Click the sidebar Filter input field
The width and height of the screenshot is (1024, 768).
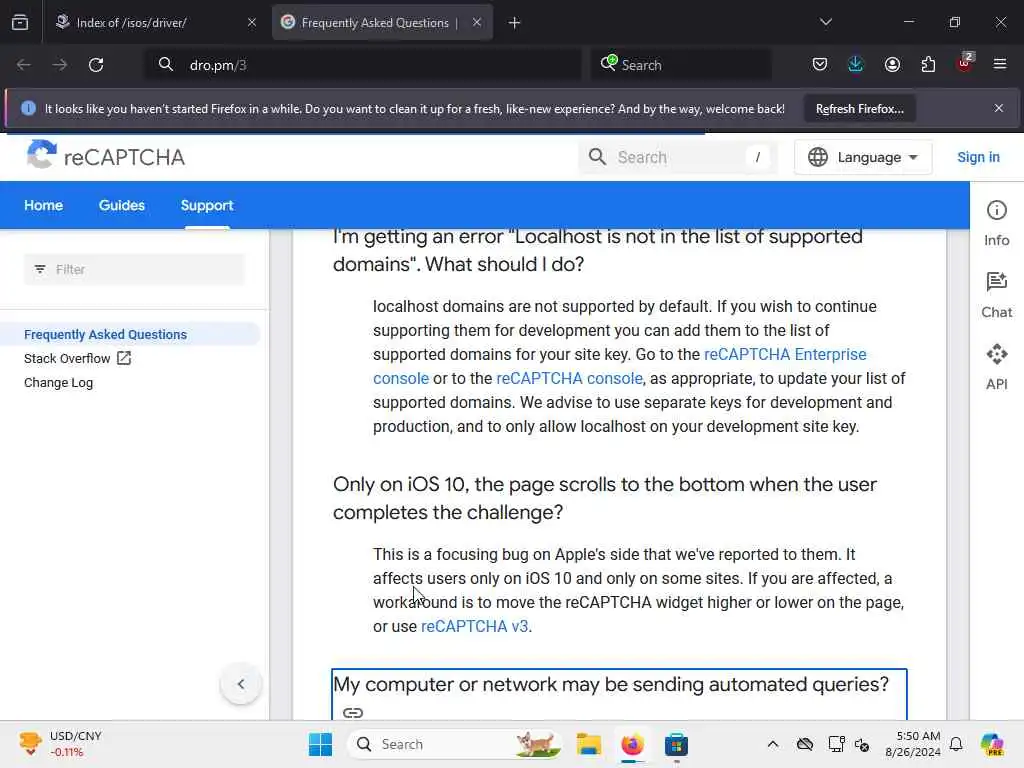click(135, 270)
